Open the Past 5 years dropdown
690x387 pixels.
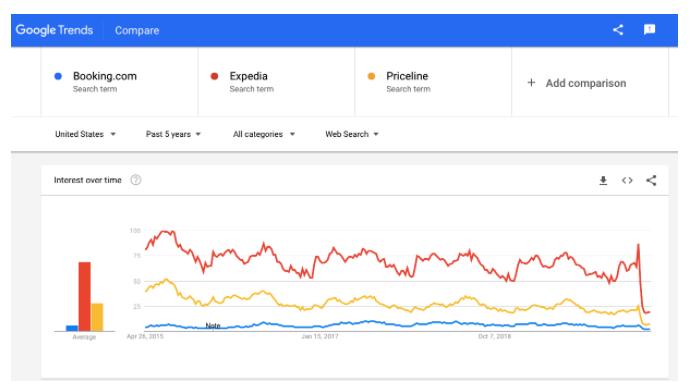173,134
